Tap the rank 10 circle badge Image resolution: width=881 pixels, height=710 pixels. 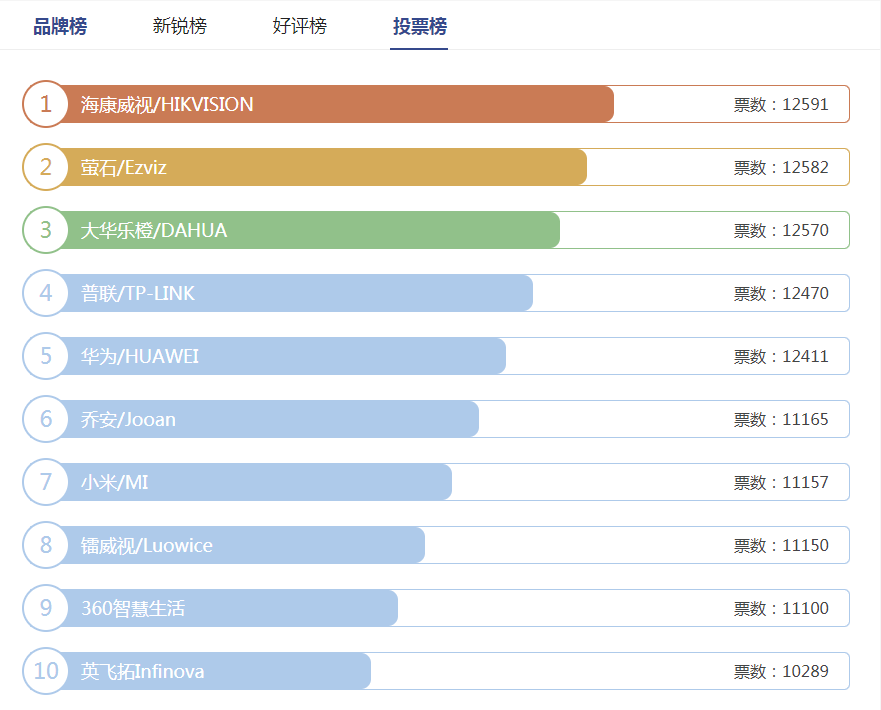[x=46, y=671]
